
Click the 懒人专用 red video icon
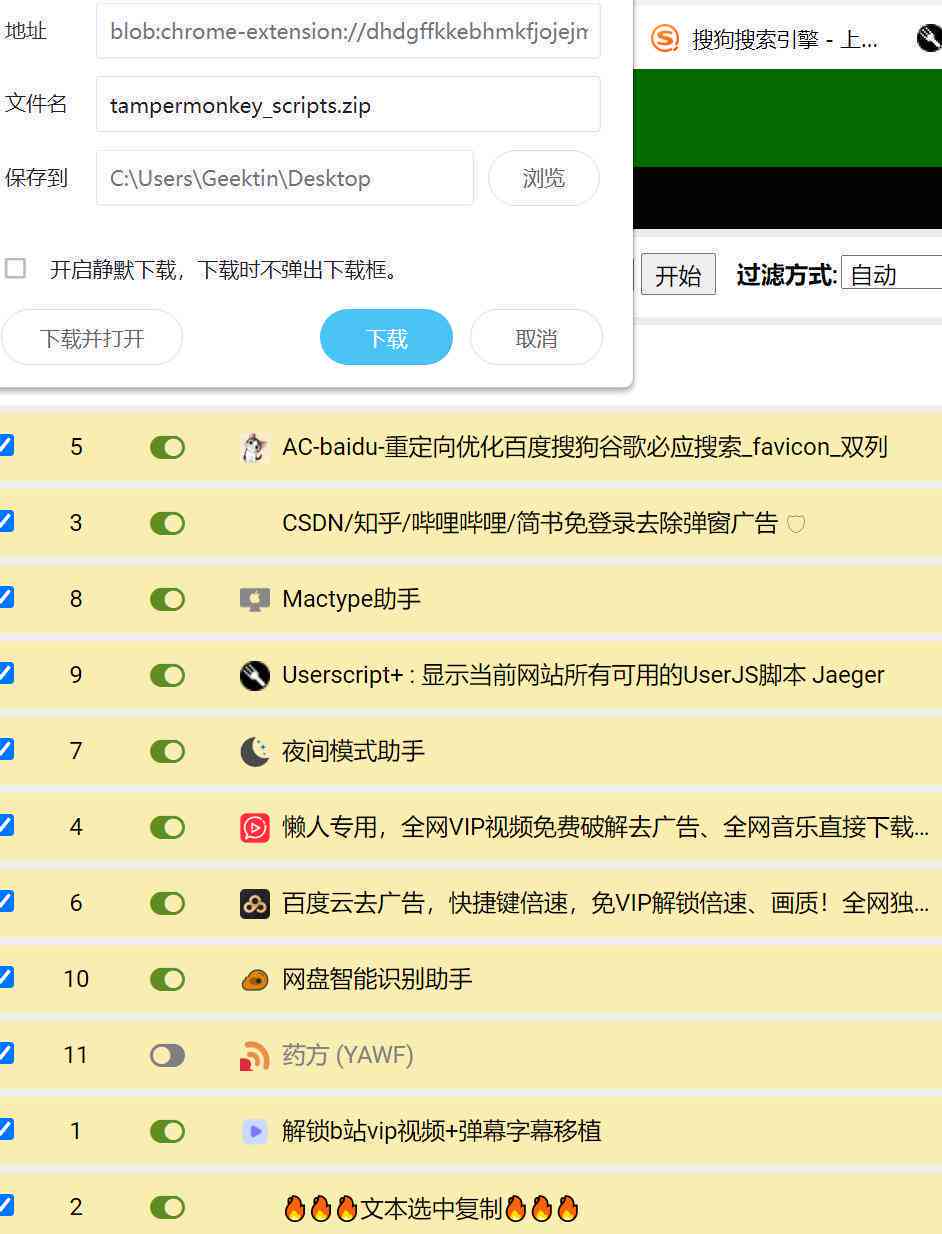(x=255, y=827)
